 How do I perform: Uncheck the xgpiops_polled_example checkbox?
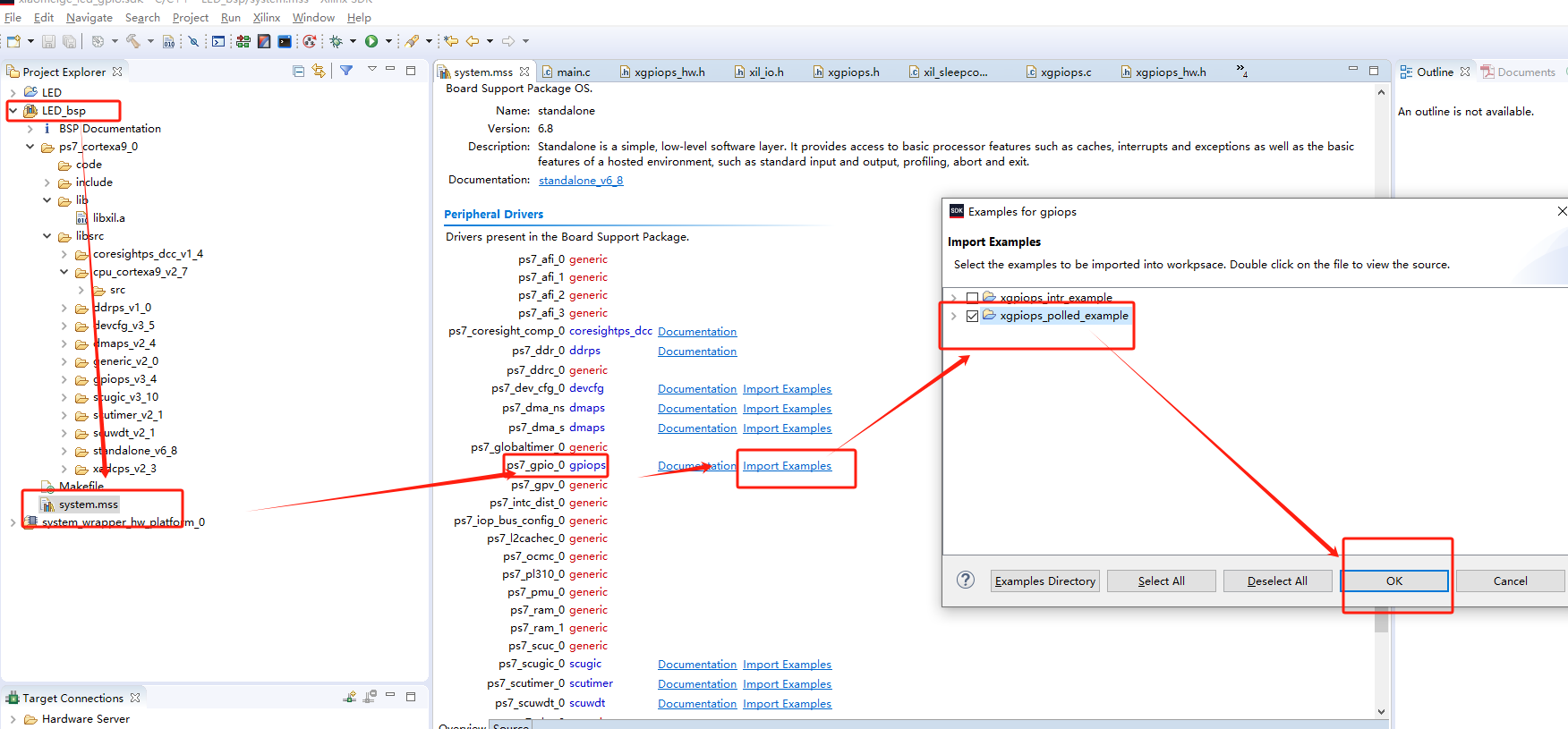972,316
